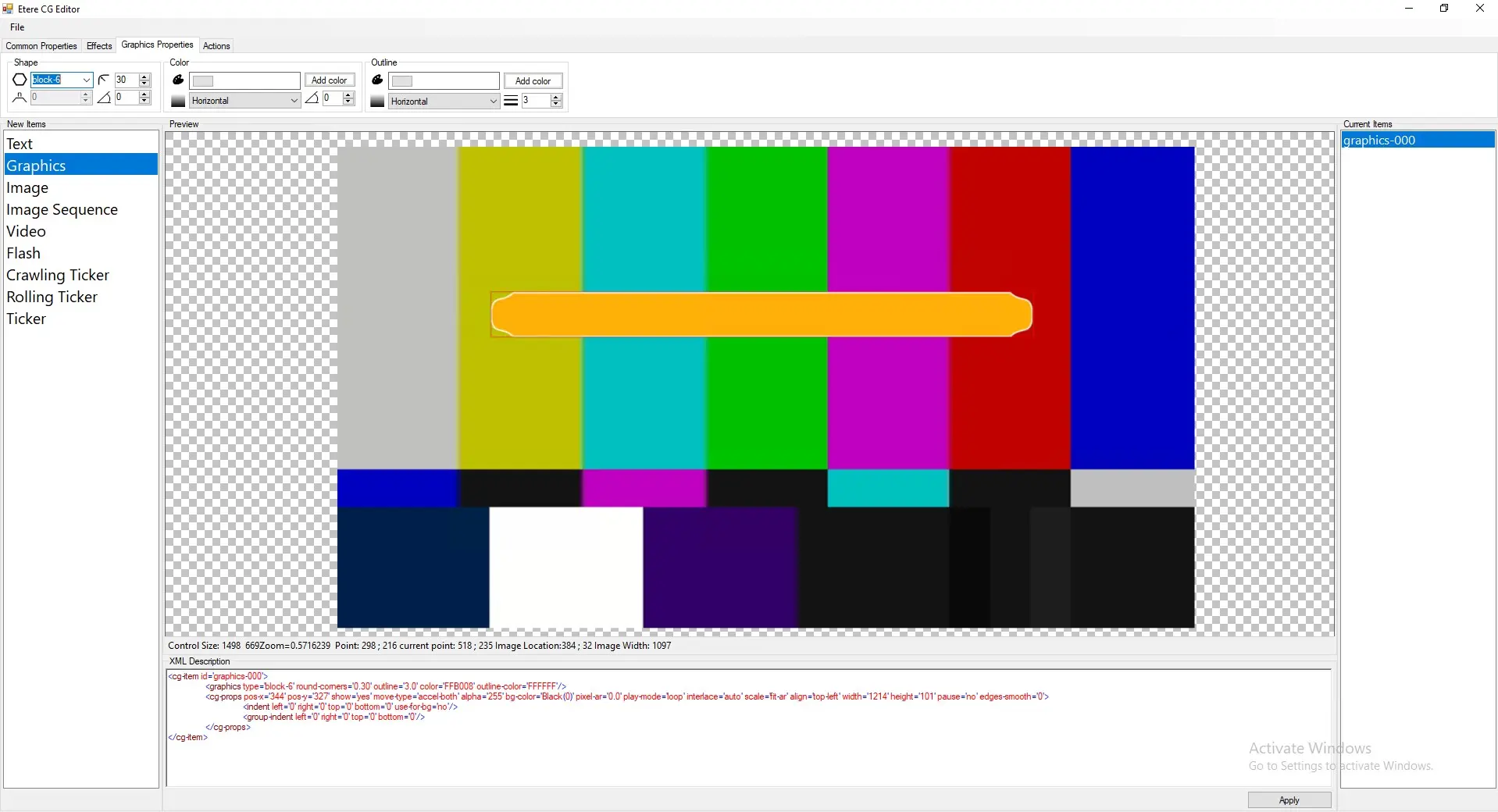Click the grey swatch in Outline color box
1498x812 pixels.
[402, 81]
